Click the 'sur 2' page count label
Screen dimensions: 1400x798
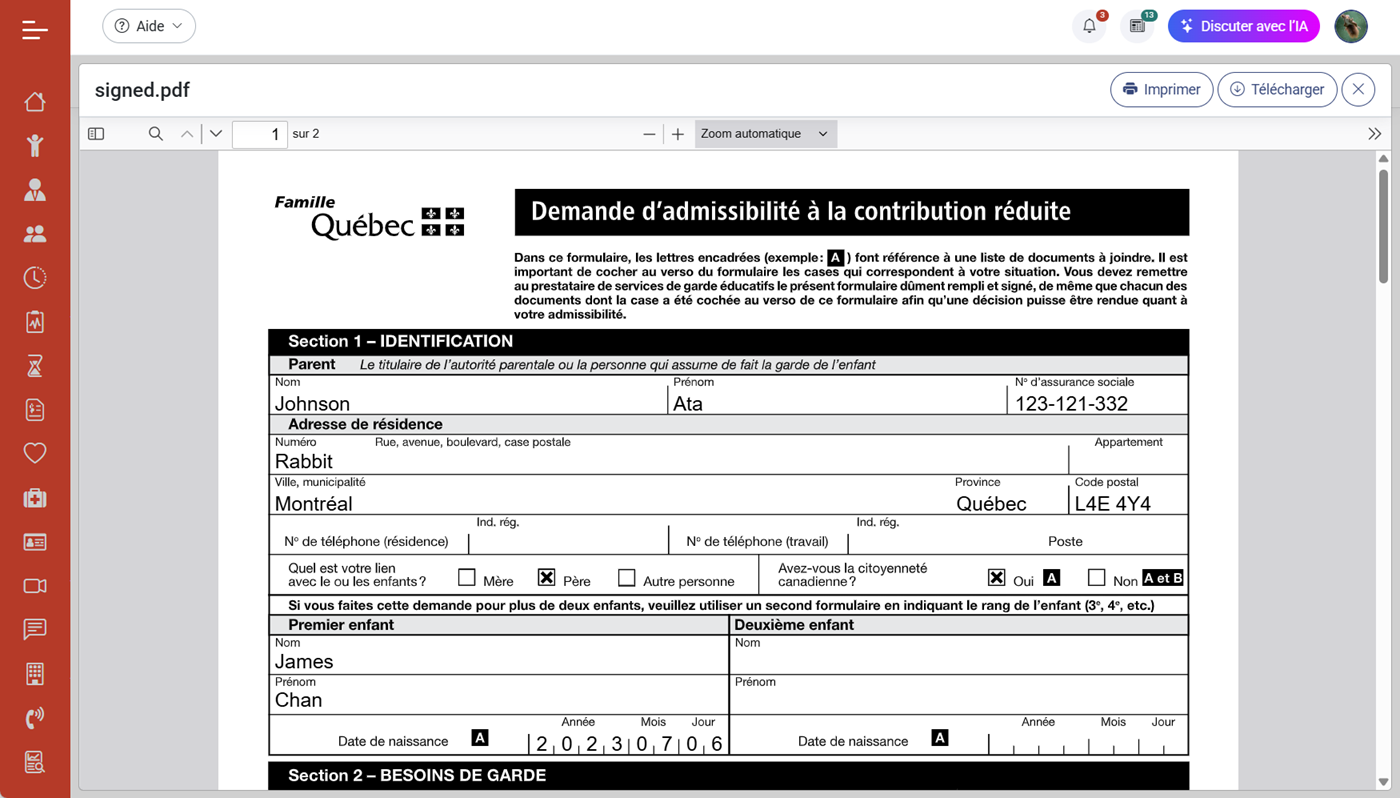[306, 134]
